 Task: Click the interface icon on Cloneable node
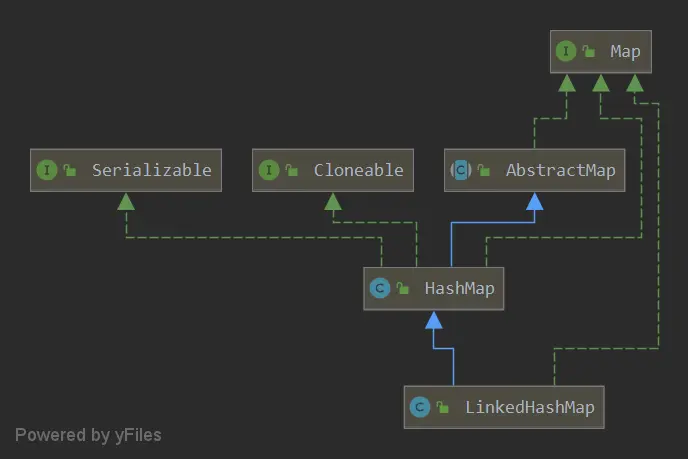269,170
